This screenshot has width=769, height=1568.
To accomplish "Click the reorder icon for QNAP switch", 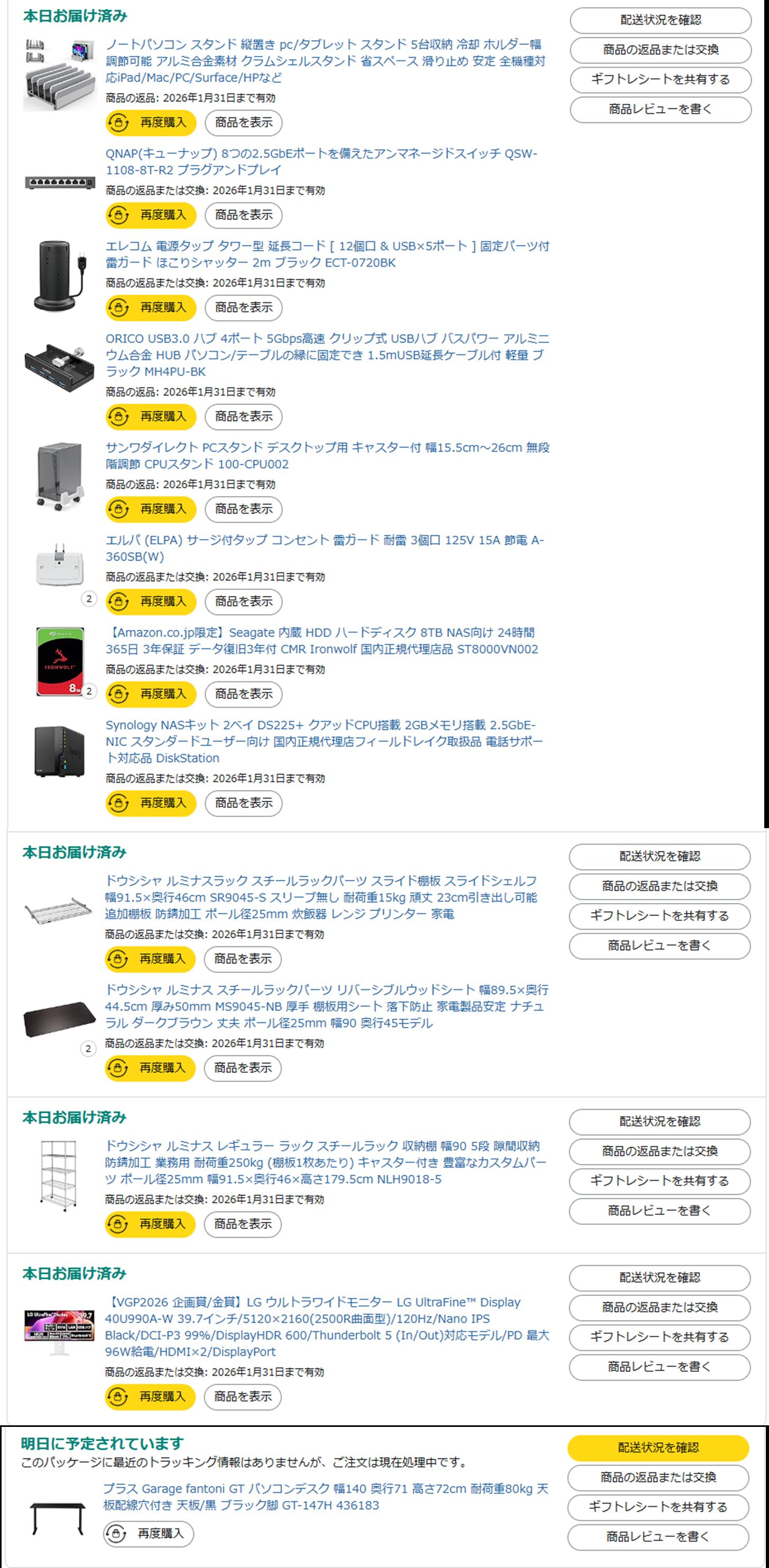I will [x=118, y=215].
